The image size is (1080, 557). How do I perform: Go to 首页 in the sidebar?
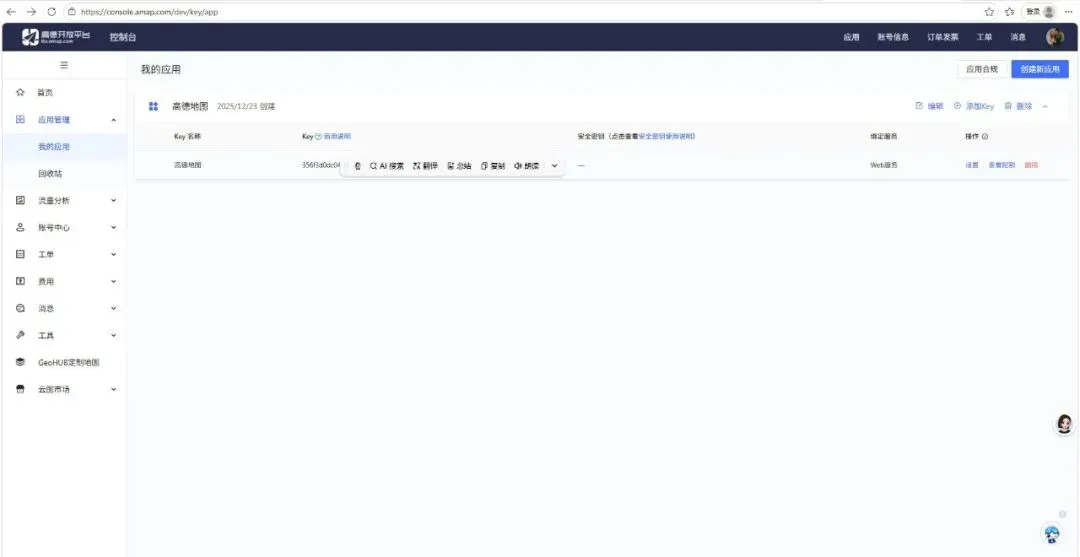[45, 92]
